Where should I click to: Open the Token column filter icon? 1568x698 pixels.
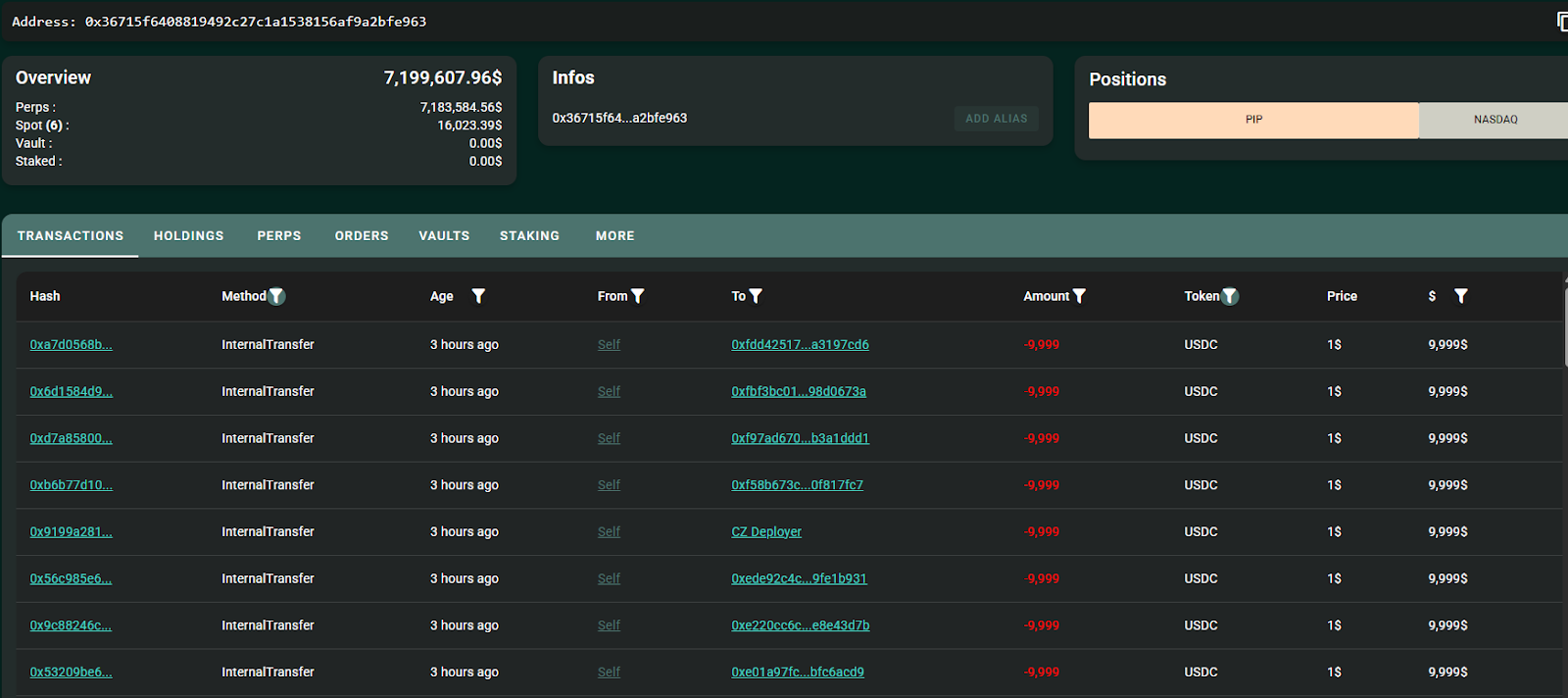tap(1230, 296)
